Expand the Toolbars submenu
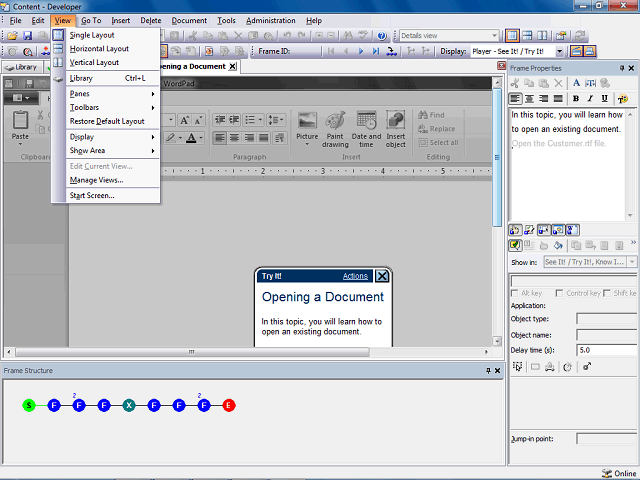This screenshot has height=480, width=640. [113, 108]
